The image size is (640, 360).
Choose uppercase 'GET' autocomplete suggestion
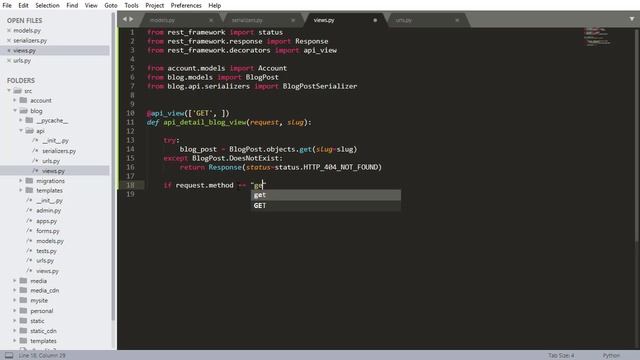(326, 205)
